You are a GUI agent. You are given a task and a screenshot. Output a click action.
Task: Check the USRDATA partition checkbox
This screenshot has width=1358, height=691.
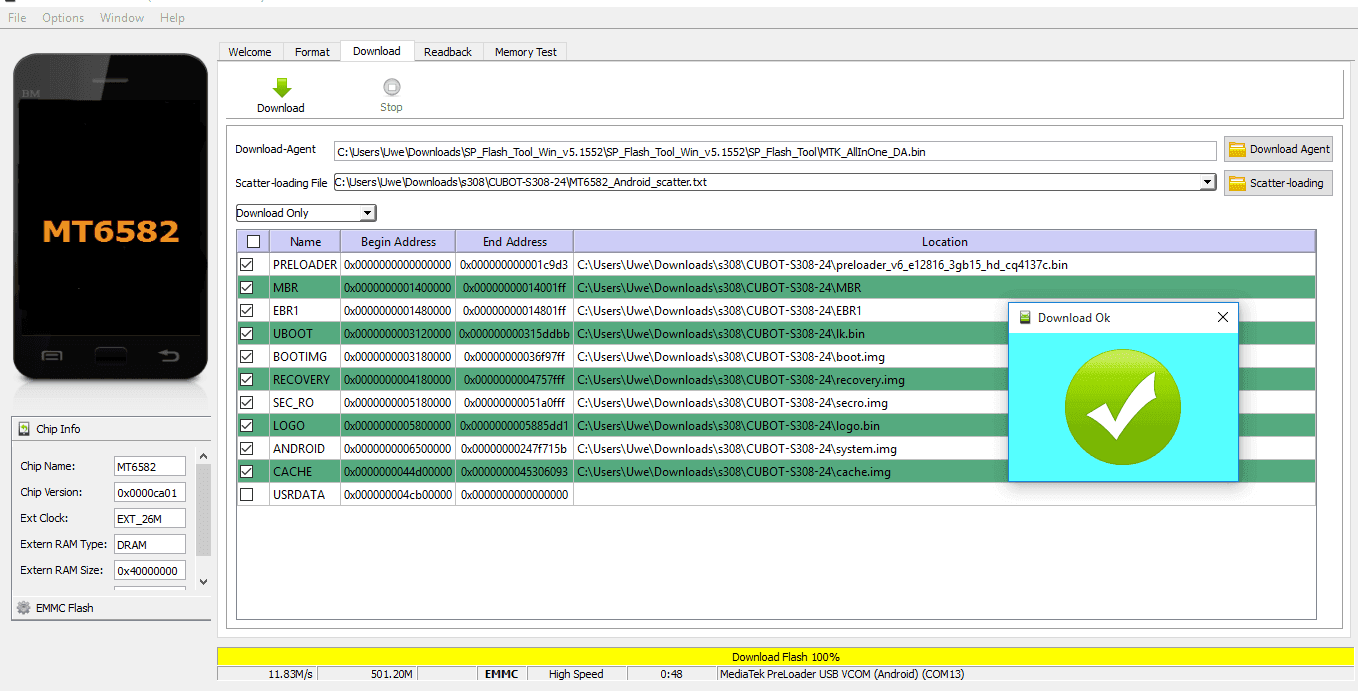(x=247, y=495)
